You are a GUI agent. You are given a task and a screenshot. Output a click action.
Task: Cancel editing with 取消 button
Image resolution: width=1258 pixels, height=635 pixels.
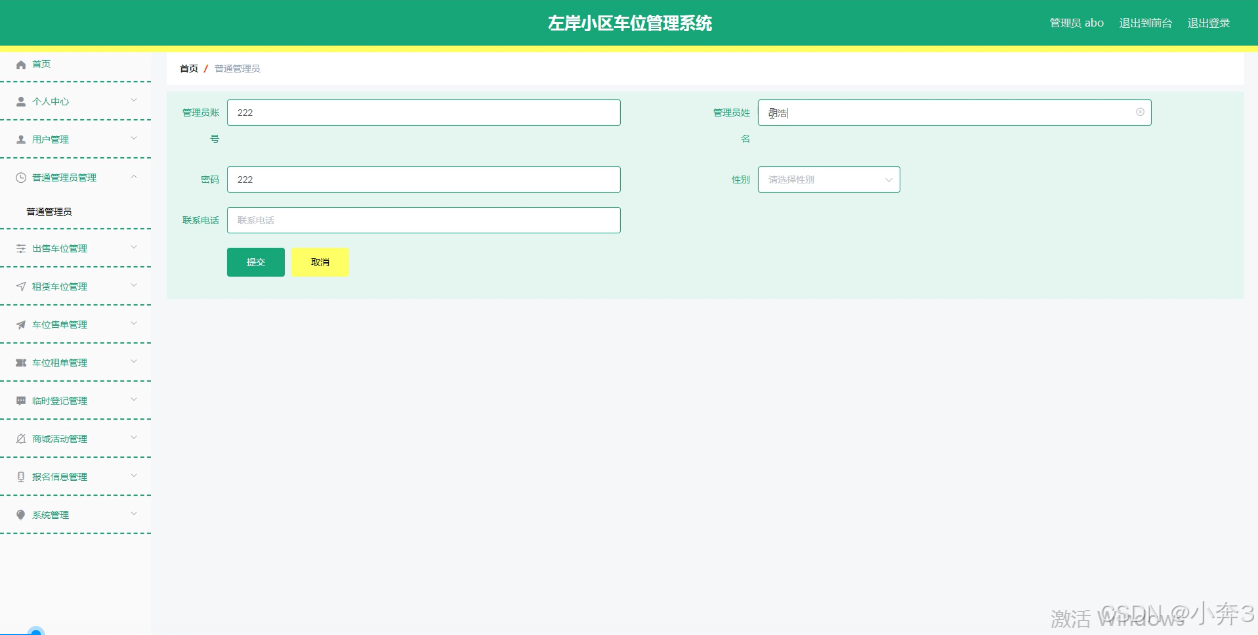tap(319, 262)
